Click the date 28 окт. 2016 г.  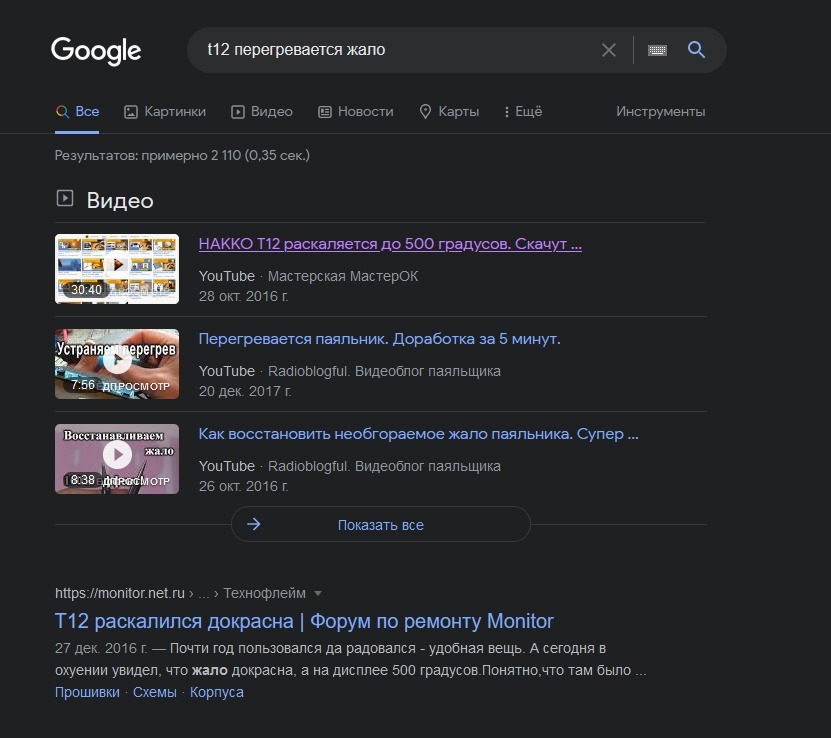[x=243, y=296]
